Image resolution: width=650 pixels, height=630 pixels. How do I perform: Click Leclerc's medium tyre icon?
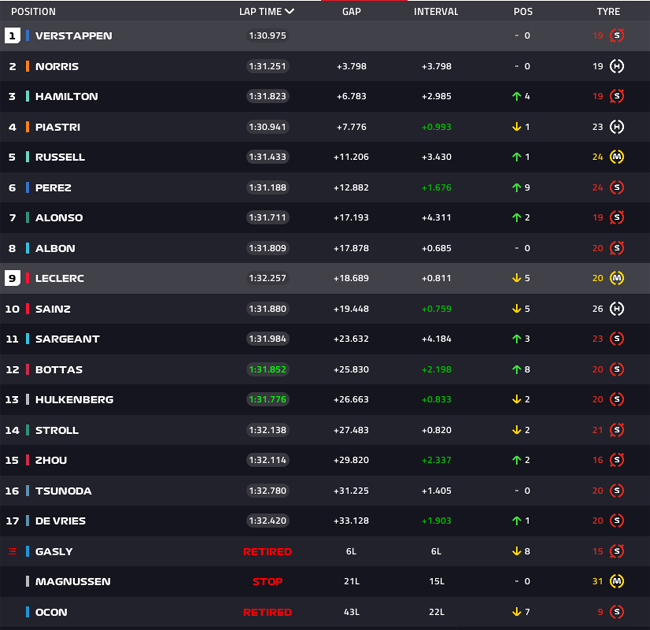[x=617, y=278]
